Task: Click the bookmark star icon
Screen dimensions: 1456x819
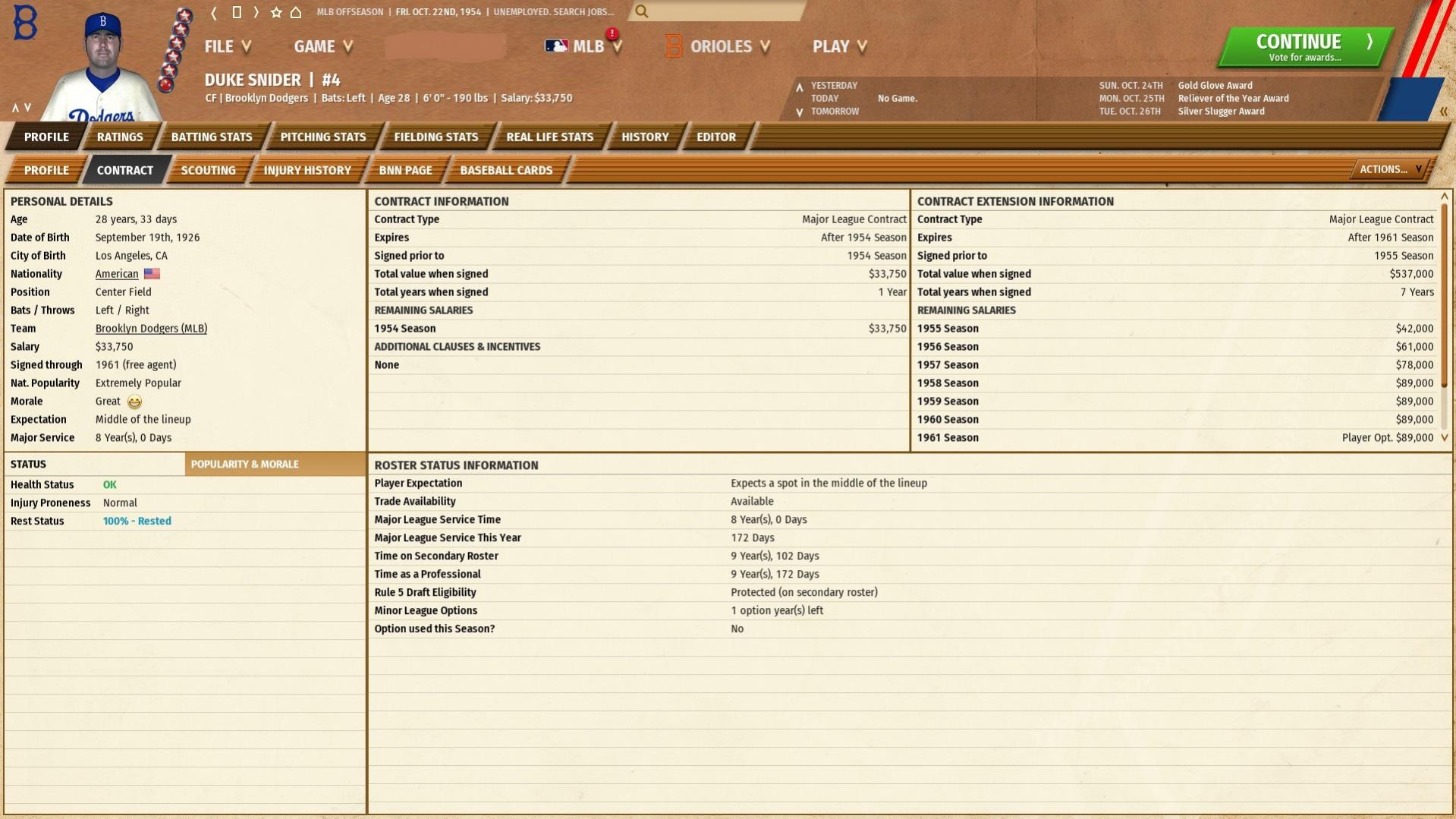Action: pyautogui.click(x=276, y=12)
